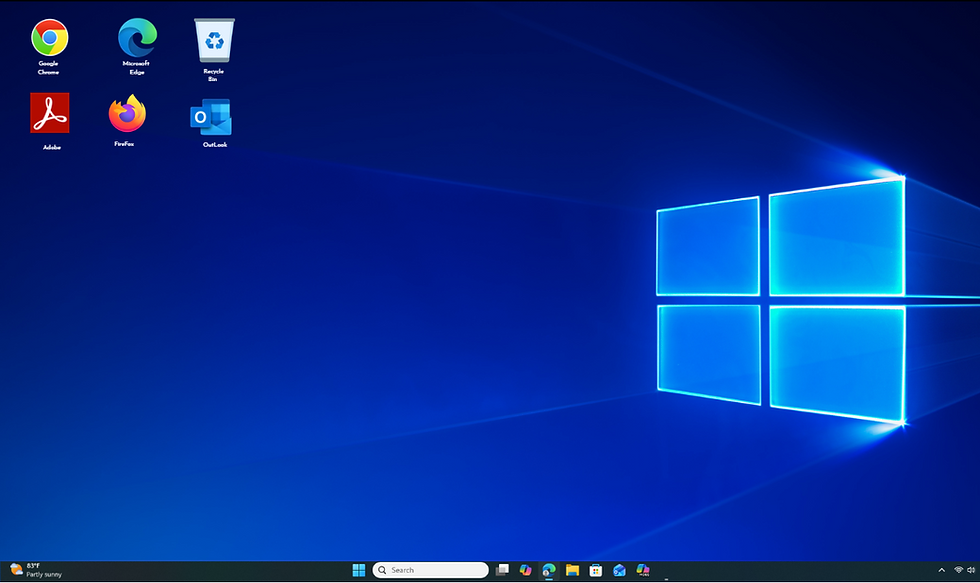
Task: Open Microsoft Edge in the taskbar
Action: [x=549, y=570]
